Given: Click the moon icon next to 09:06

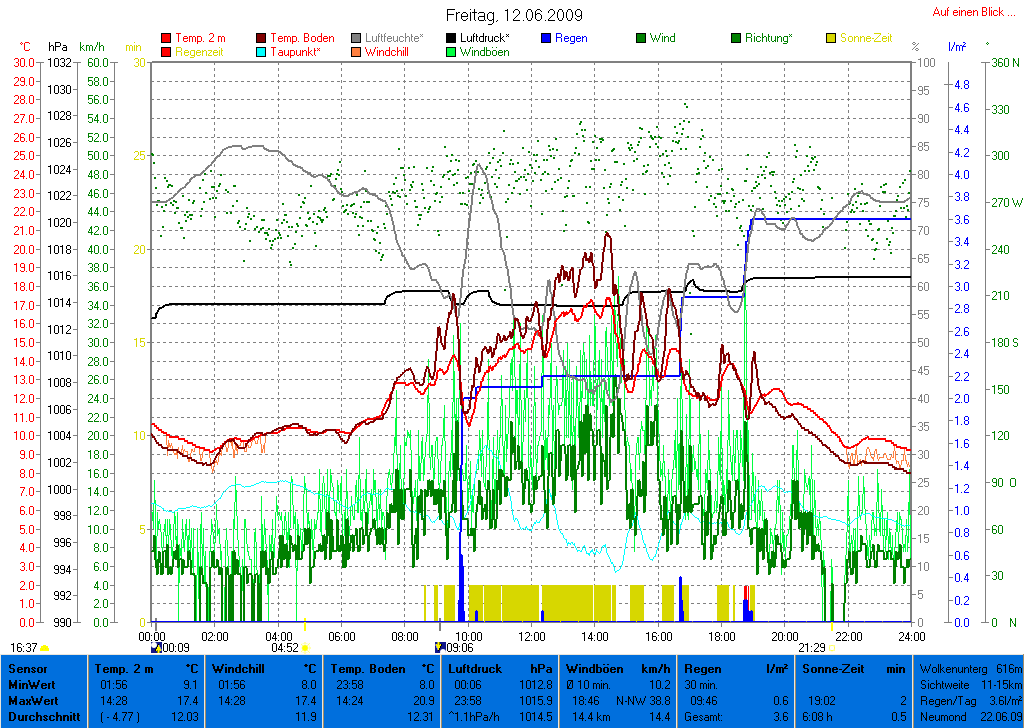Looking at the screenshot, I should [x=440, y=648].
